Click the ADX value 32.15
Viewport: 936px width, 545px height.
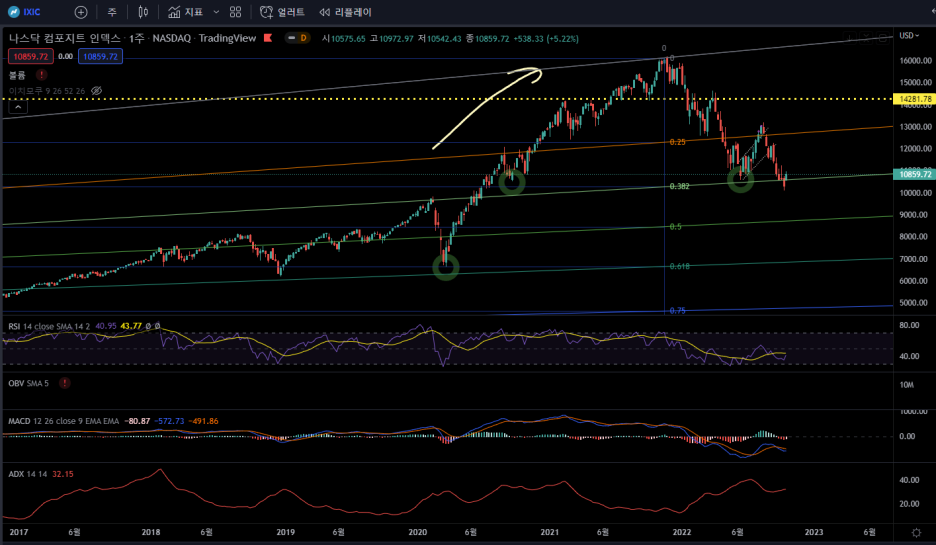point(63,474)
